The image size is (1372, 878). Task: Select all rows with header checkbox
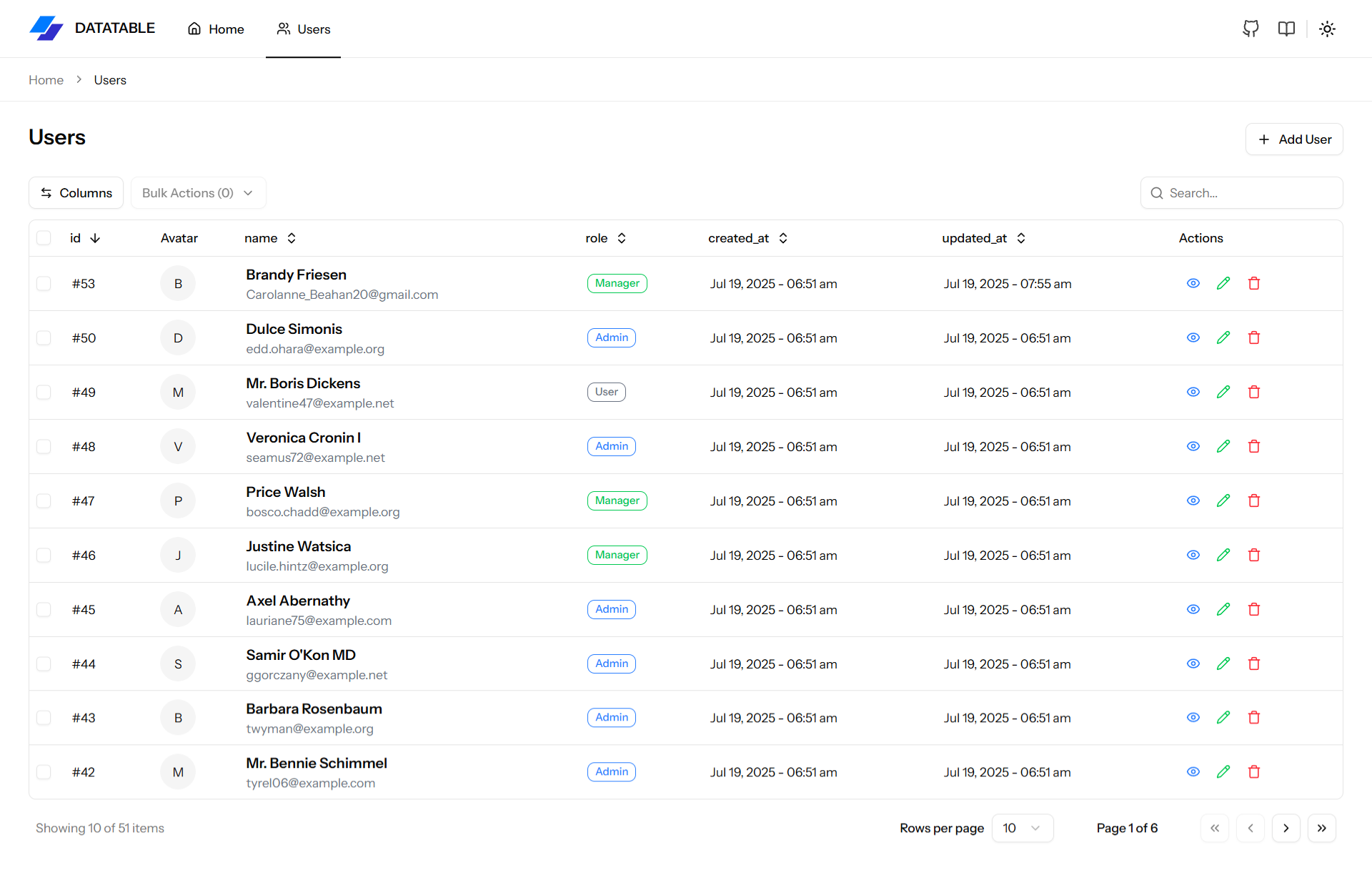pyautogui.click(x=44, y=238)
